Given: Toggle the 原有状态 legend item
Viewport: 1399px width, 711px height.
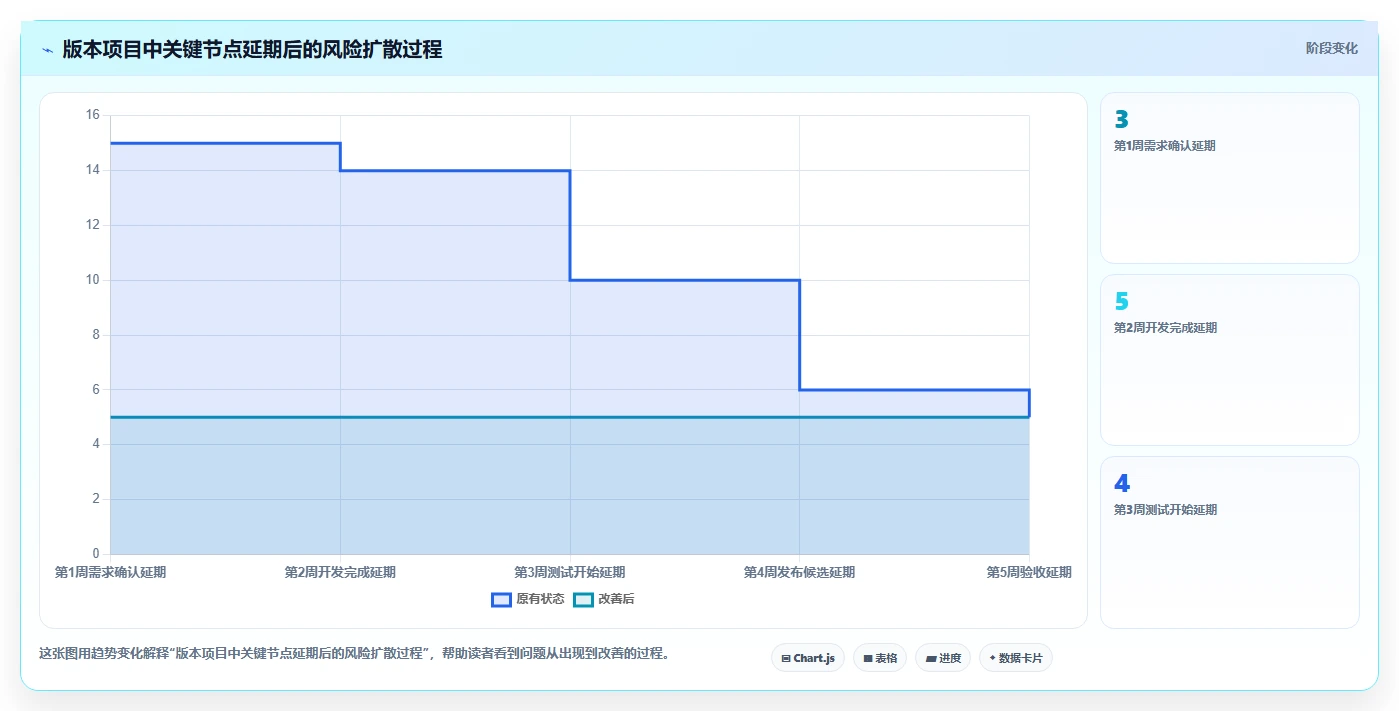Looking at the screenshot, I should point(528,599).
